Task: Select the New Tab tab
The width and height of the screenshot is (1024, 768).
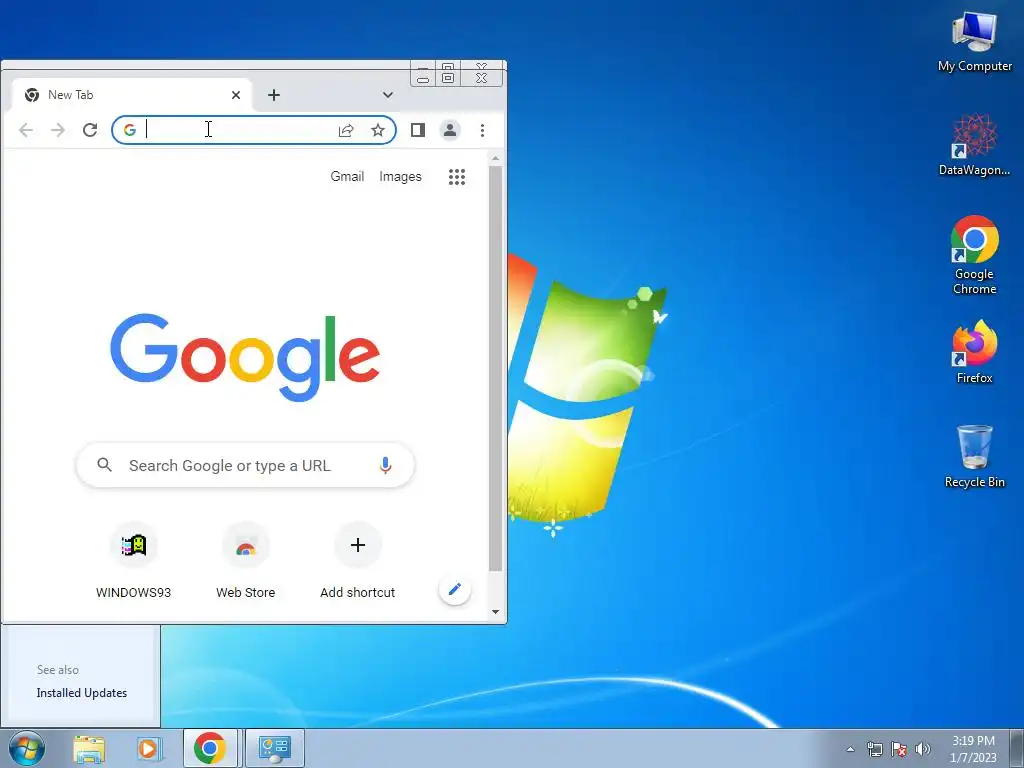Action: pos(131,95)
